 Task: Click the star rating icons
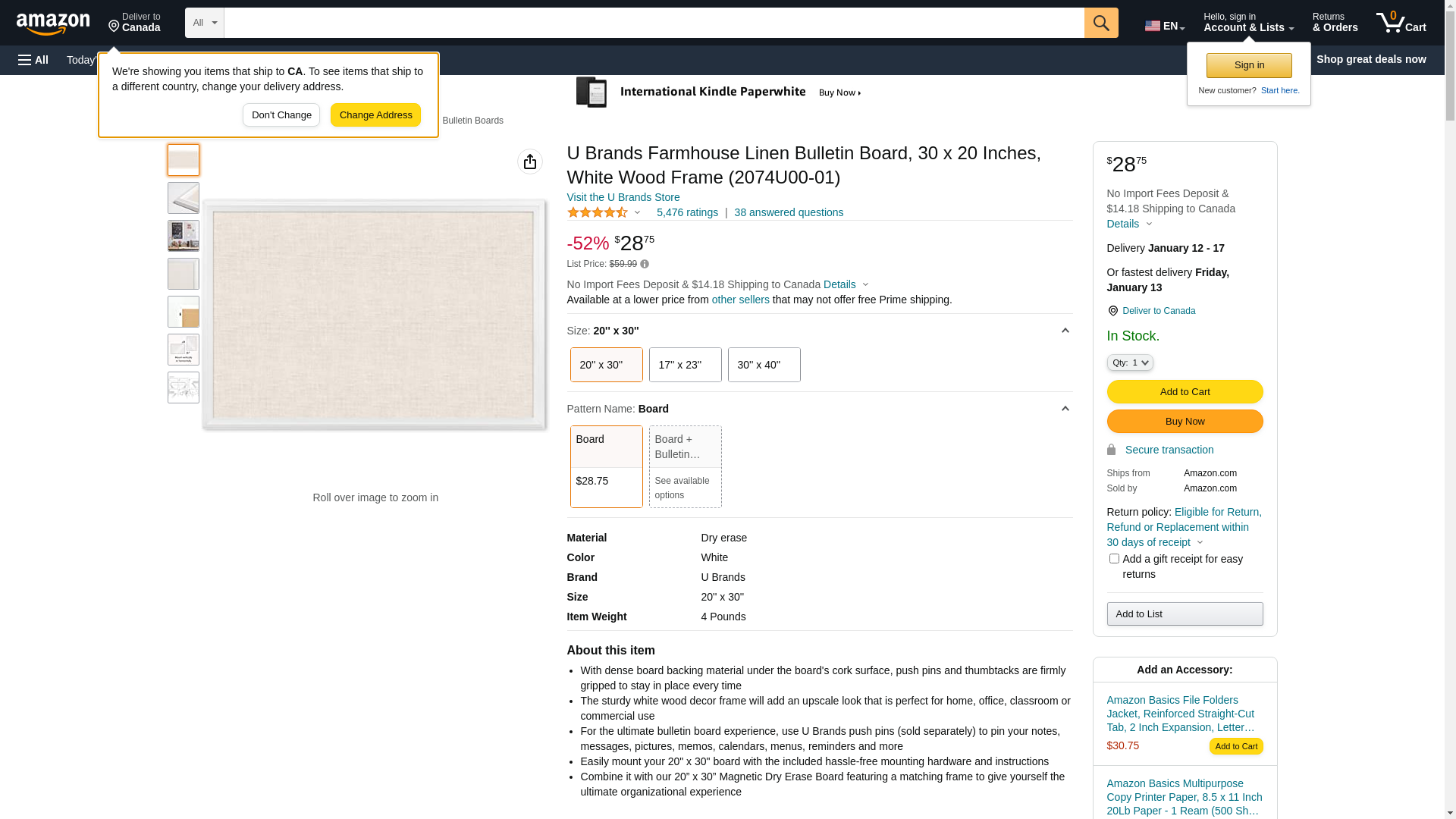point(598,213)
